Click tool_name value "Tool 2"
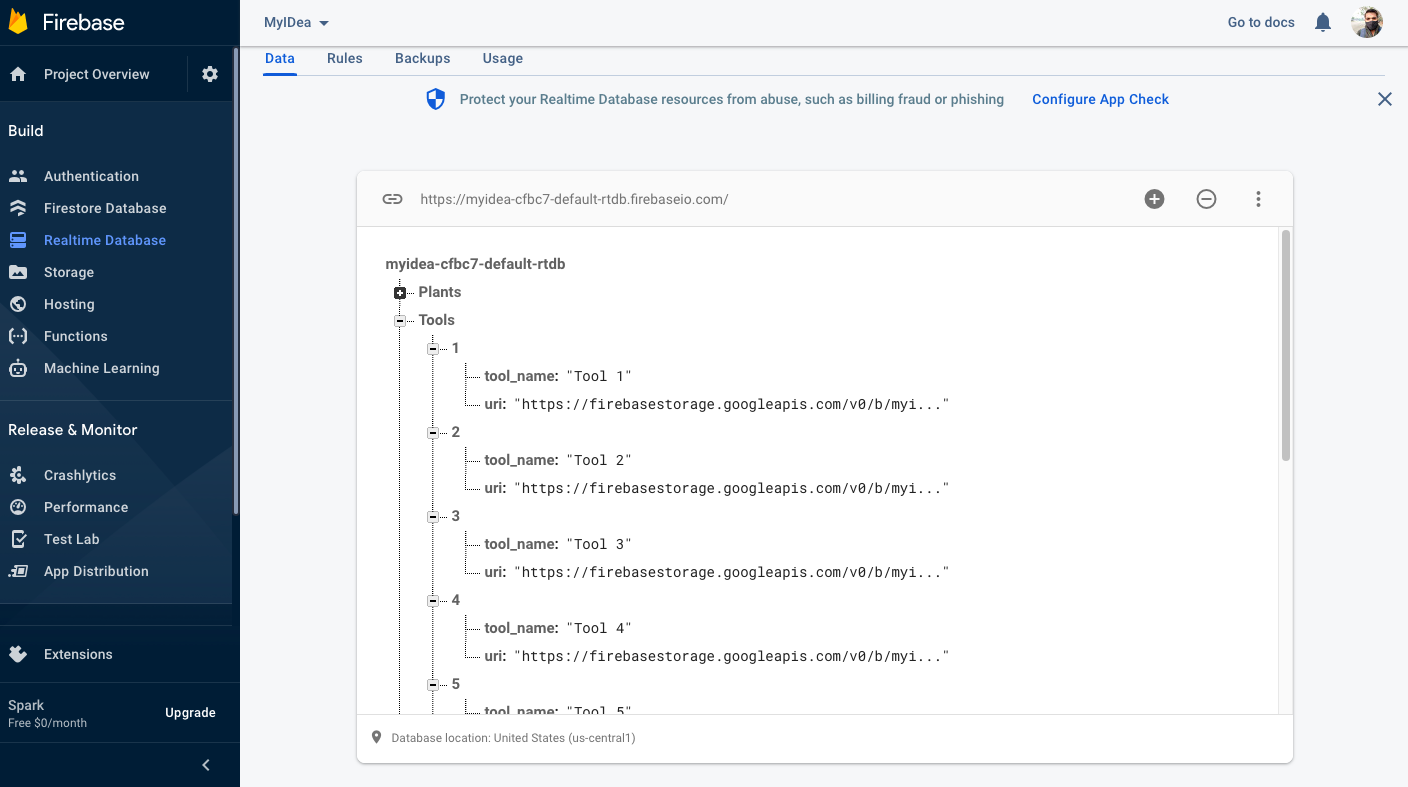Viewport: 1408px width, 787px height. (600, 460)
